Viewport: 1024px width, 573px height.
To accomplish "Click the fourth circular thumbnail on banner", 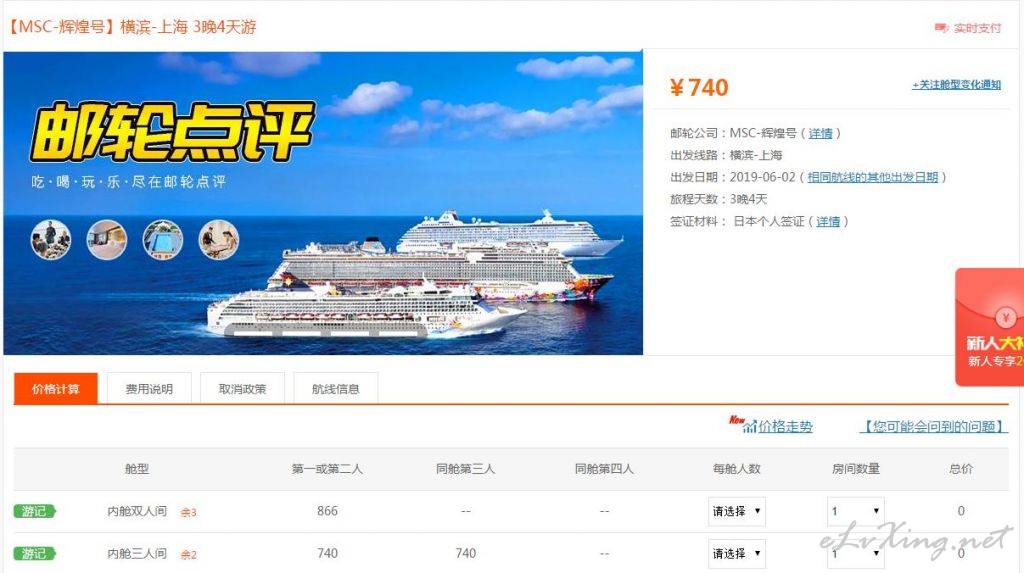I will pos(219,239).
